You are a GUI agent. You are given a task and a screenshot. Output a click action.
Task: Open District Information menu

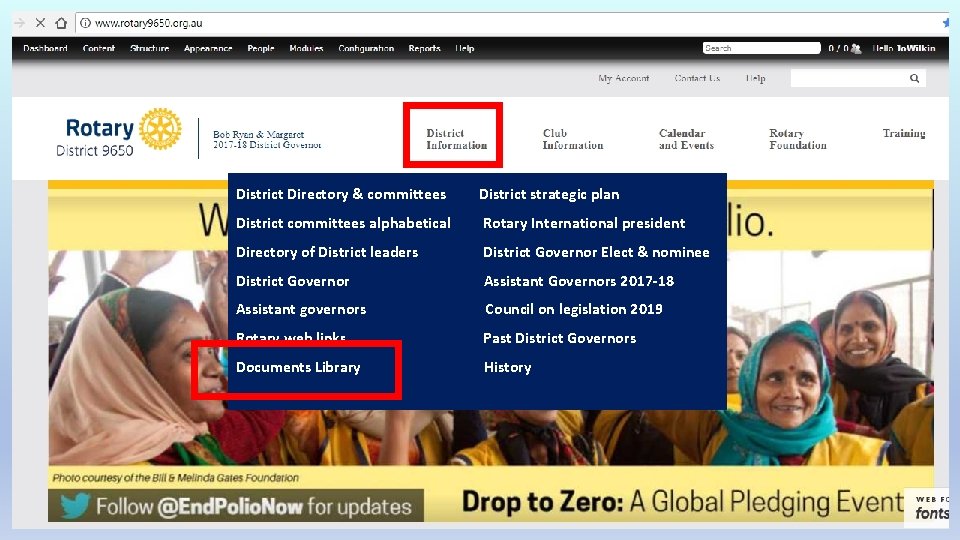tap(457, 139)
